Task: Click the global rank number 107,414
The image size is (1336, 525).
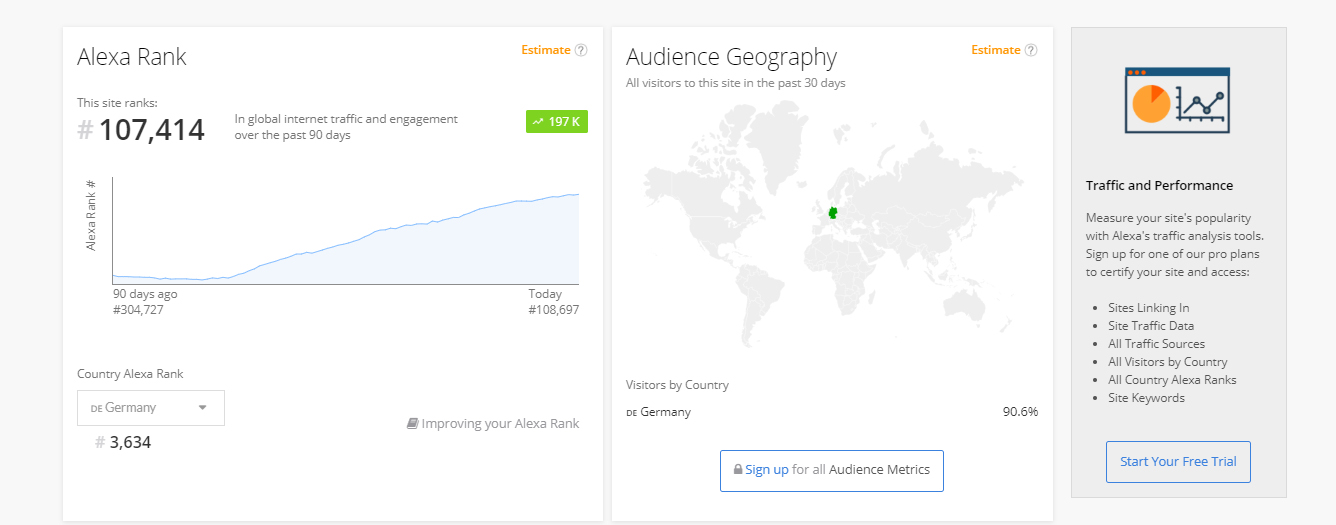Action: click(x=152, y=130)
